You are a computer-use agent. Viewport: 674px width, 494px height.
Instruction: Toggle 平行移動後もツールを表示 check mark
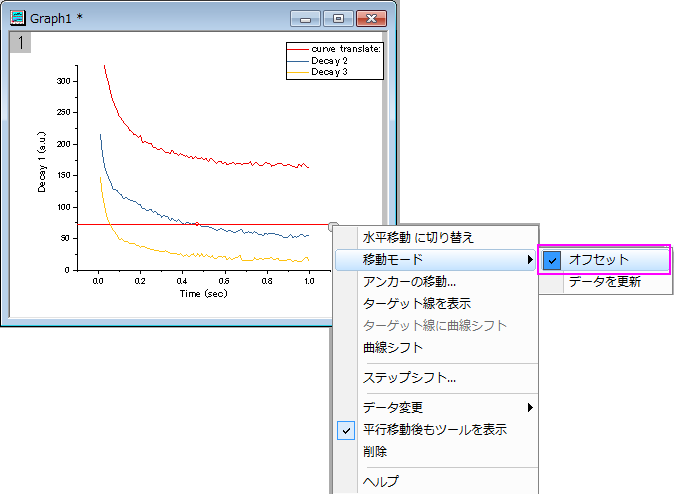coord(346,430)
